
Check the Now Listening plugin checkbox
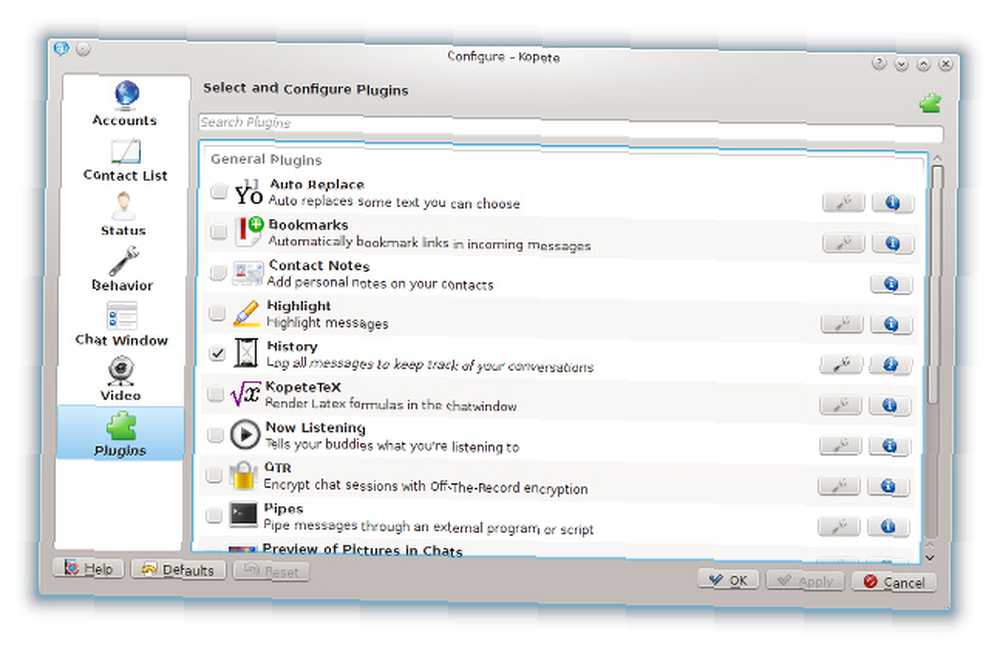216,434
